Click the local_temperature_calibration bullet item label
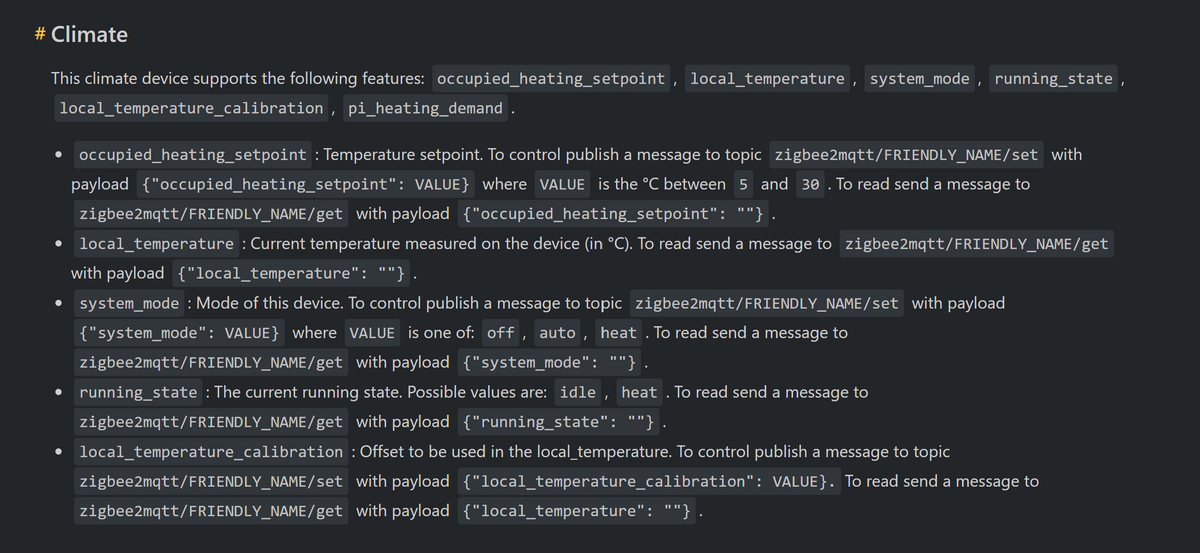The image size is (1200, 553). [x=211, y=452]
